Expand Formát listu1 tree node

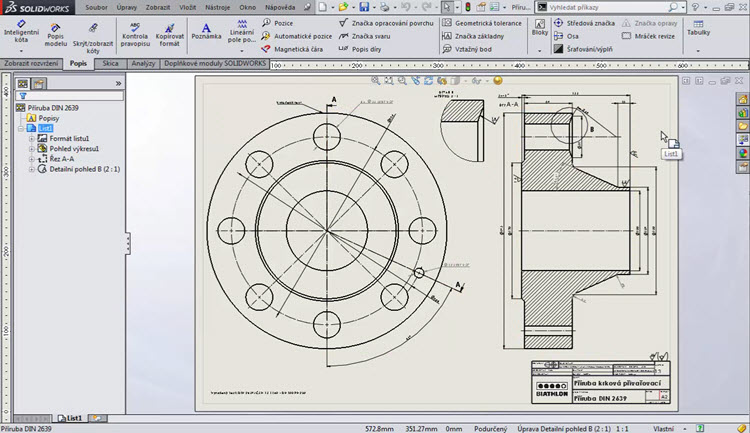coord(32,139)
